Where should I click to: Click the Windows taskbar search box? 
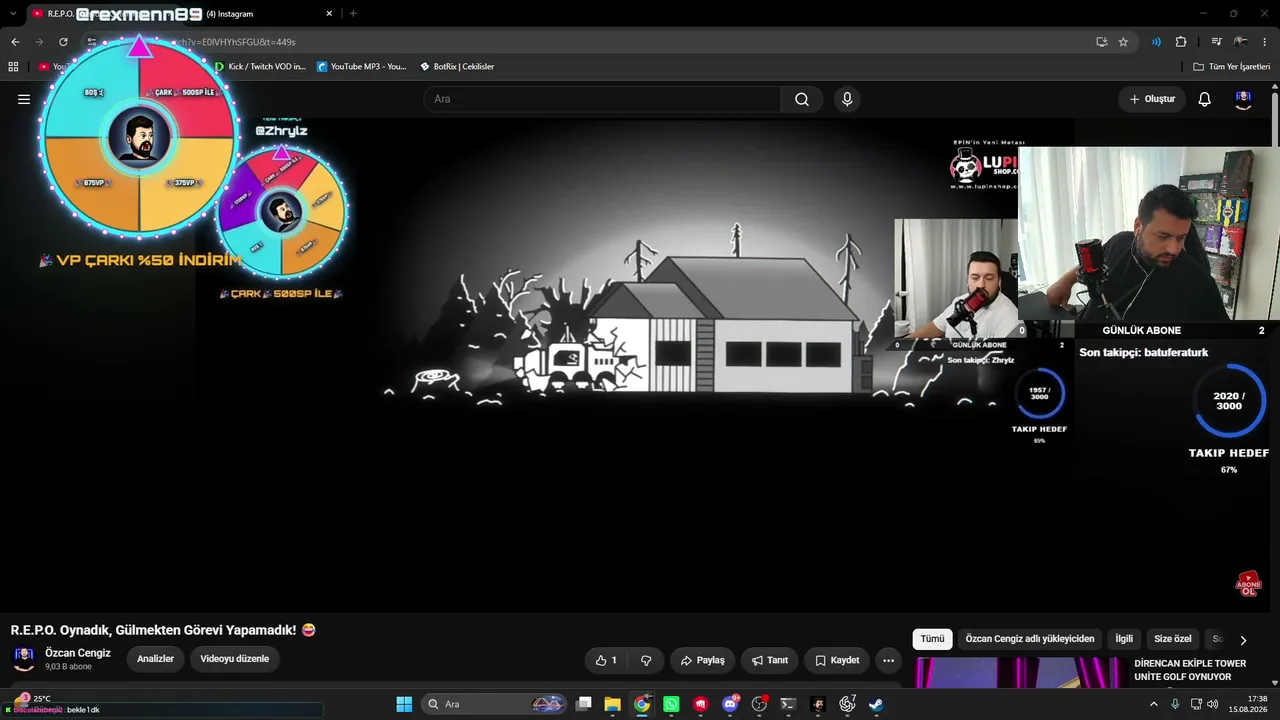click(494, 704)
